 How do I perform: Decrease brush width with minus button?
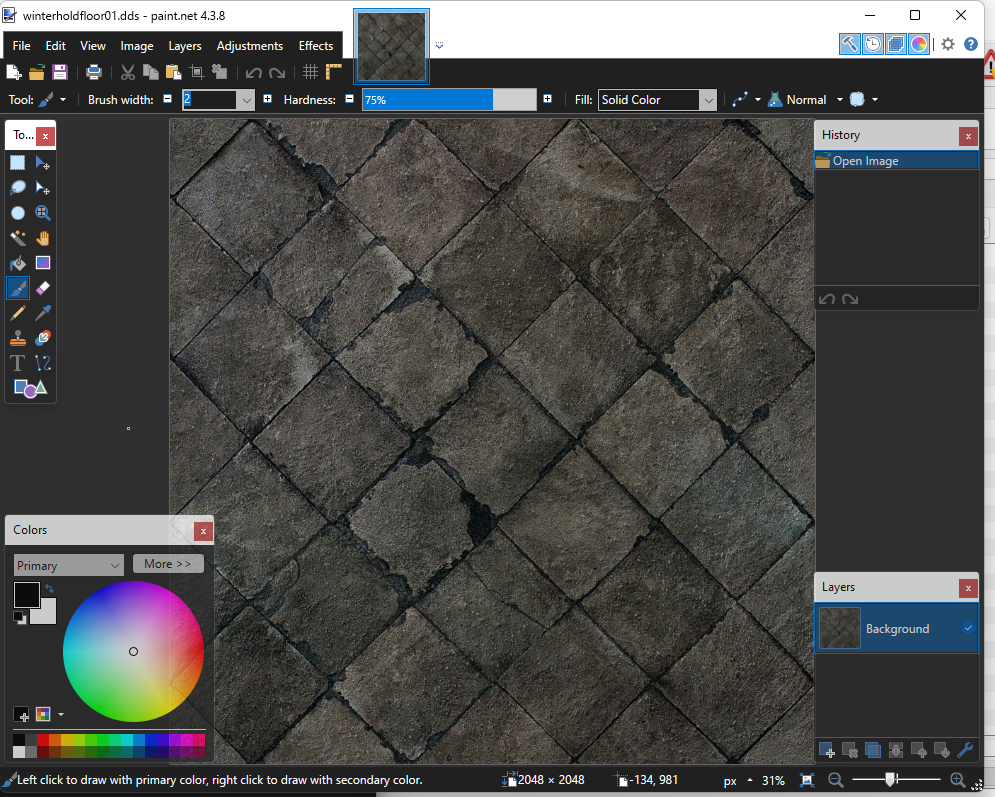coord(168,99)
